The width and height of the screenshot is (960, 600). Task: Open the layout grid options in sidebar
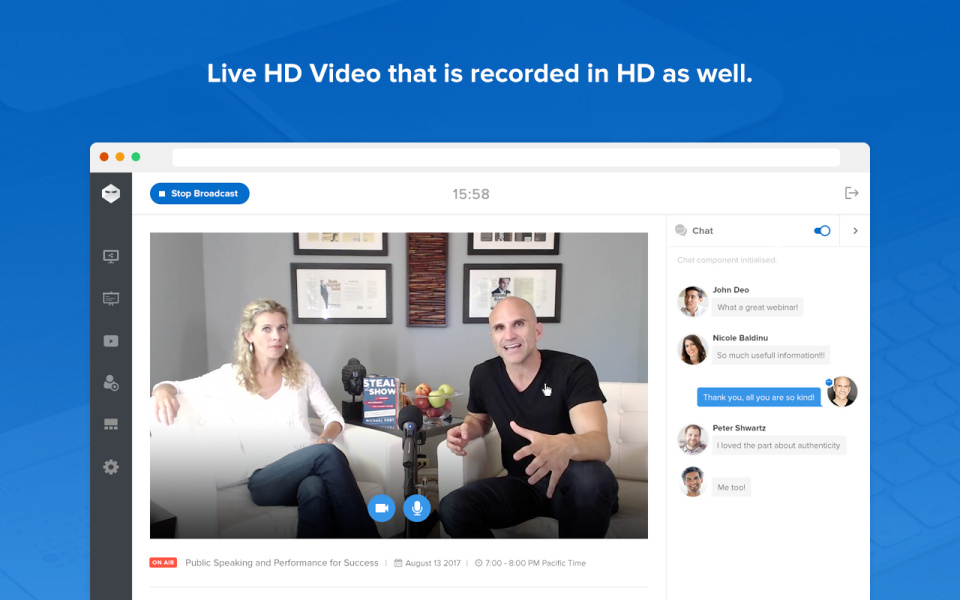point(110,424)
